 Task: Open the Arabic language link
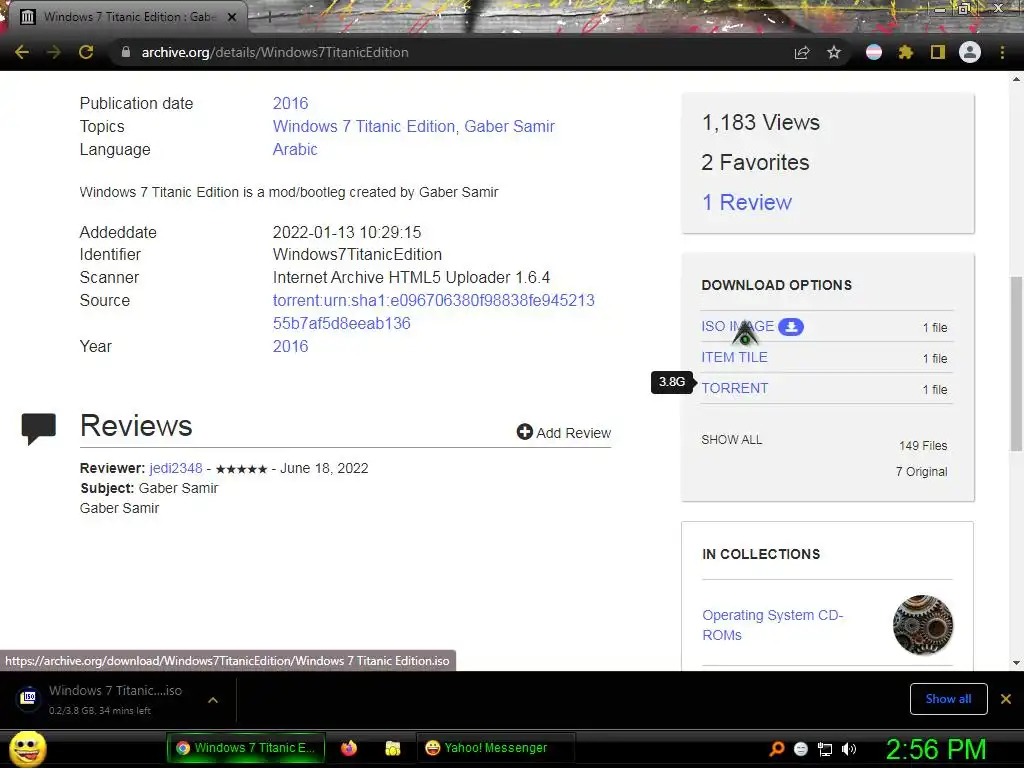(295, 149)
